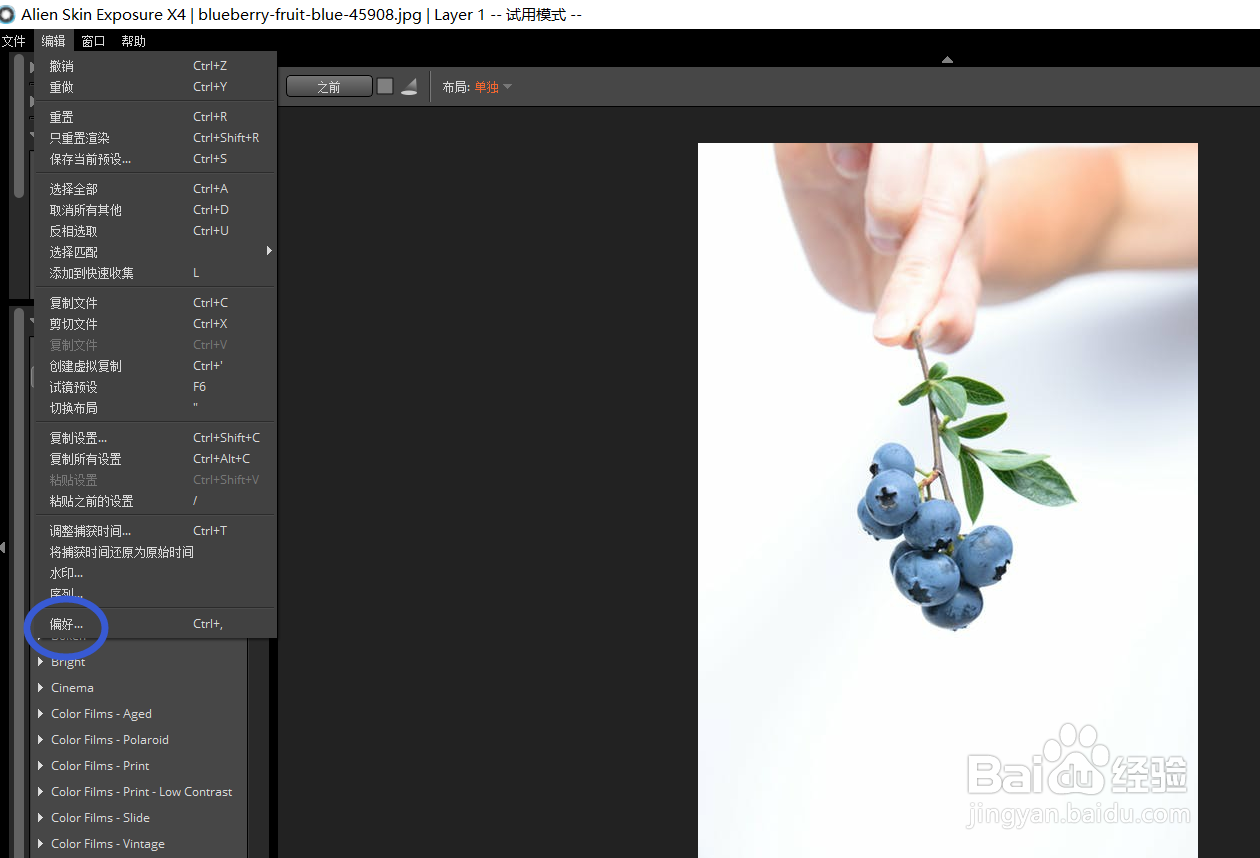Click the Alien Skin Exposure app icon
Screen dimensions: 1260x858
pyautogui.click(x=8, y=15)
